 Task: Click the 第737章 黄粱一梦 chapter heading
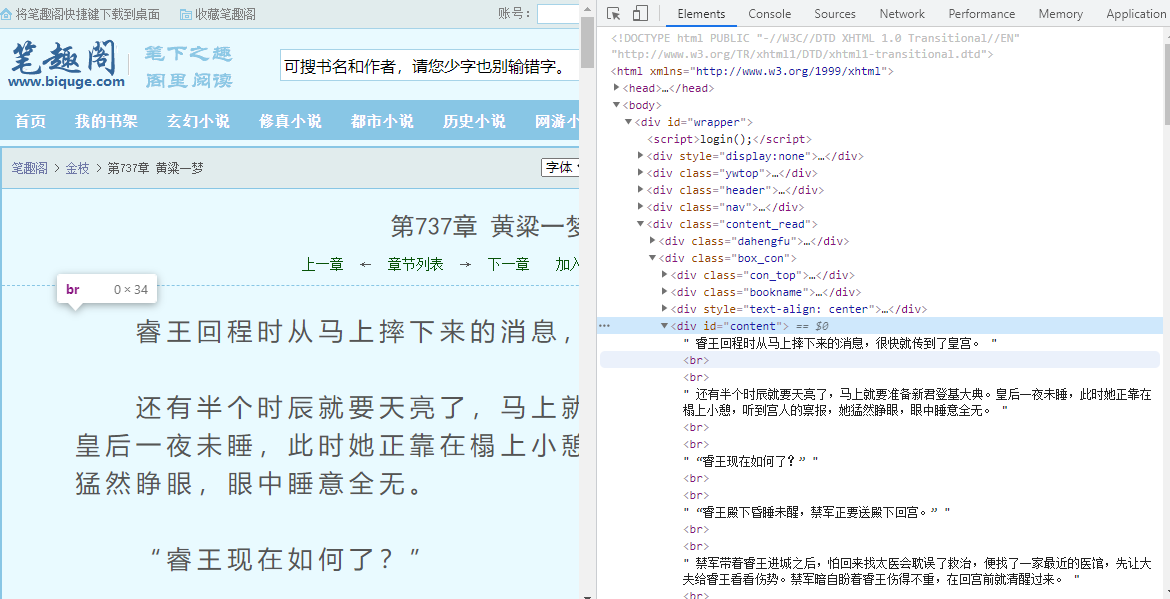(485, 226)
